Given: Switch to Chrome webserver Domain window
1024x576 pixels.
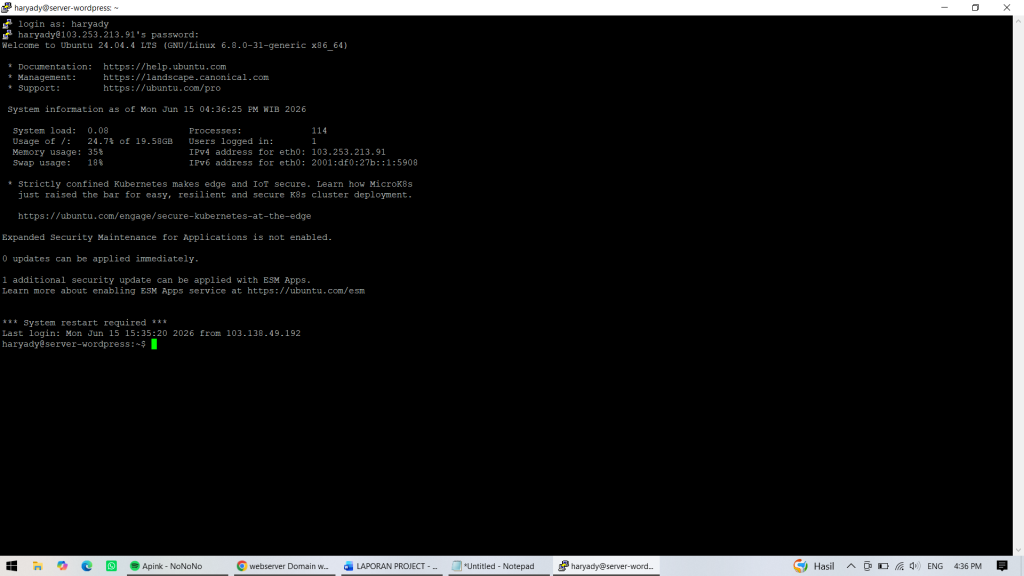Looking at the screenshot, I should 283,566.
